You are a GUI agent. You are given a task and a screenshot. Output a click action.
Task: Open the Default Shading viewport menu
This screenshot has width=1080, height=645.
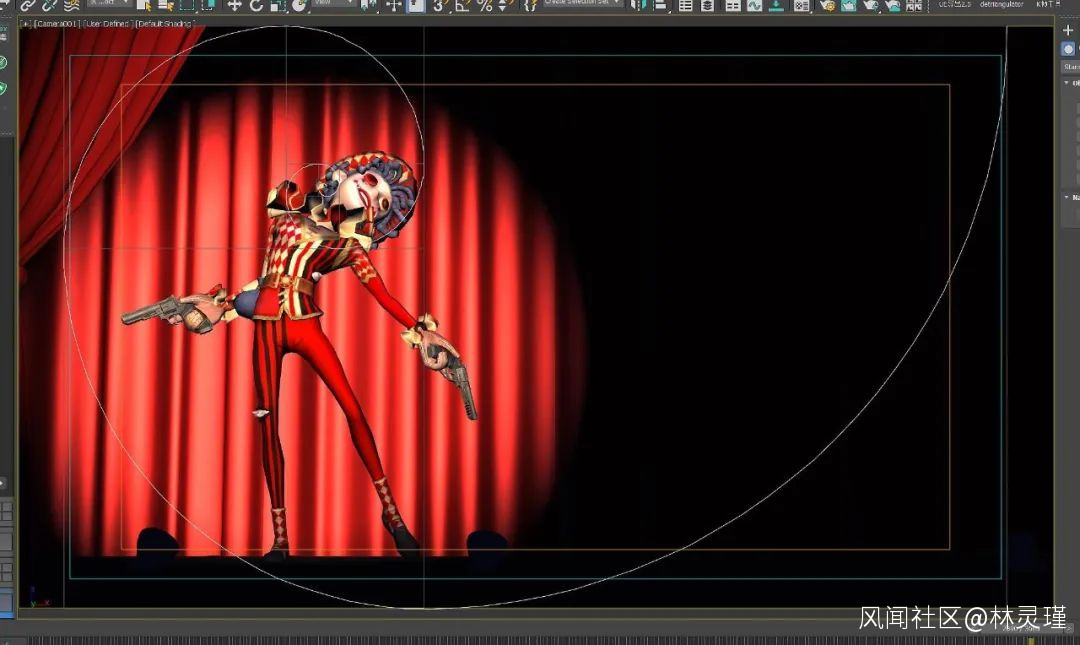point(164,23)
